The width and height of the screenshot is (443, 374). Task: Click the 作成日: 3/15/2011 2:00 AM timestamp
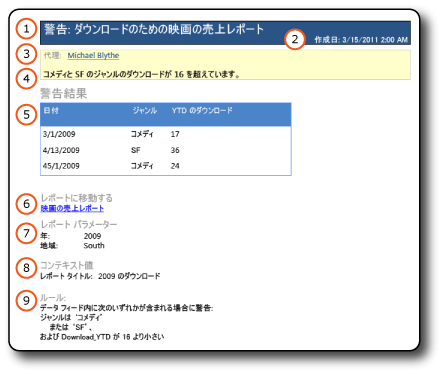(x=361, y=40)
